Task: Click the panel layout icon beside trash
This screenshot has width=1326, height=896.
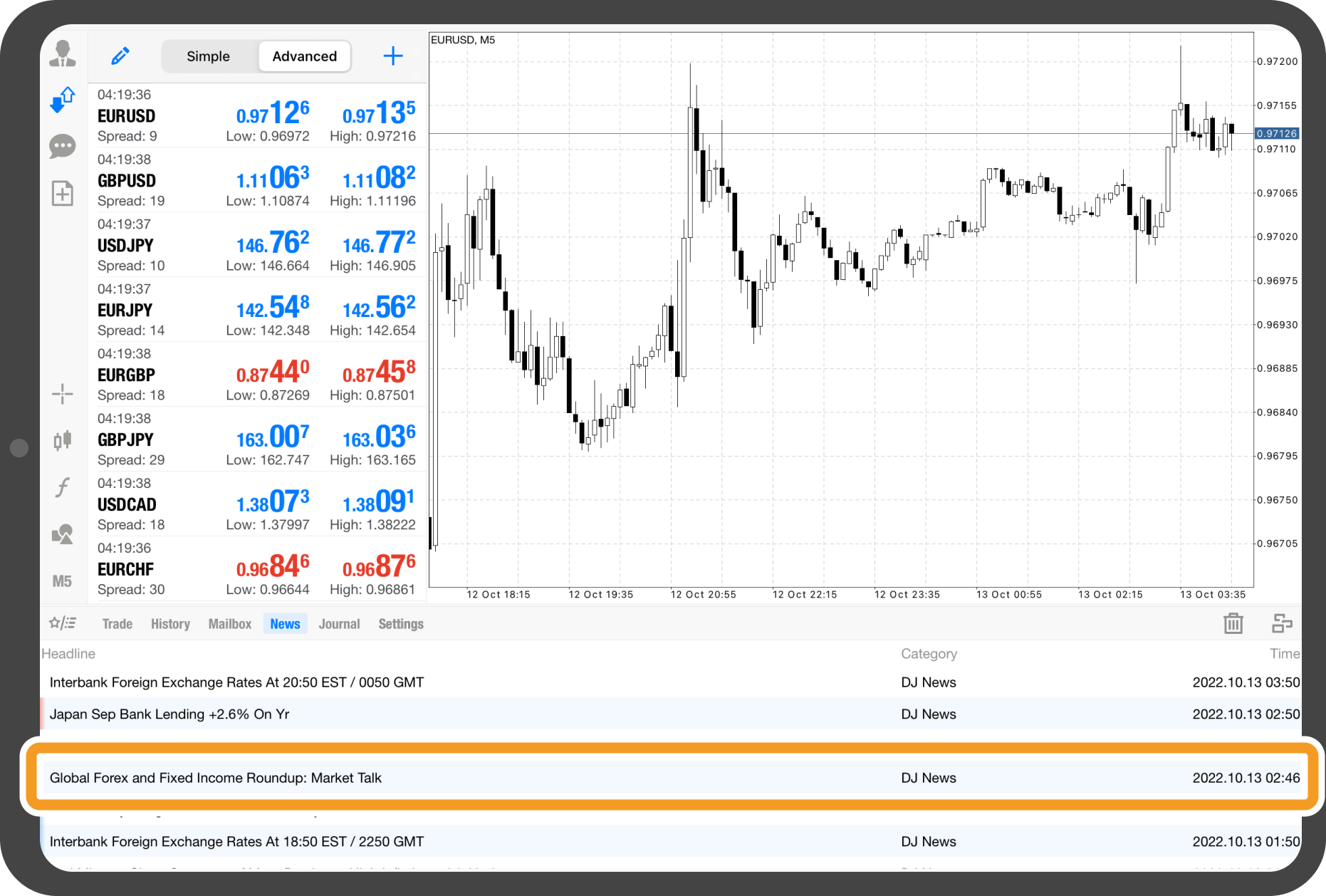Action: [x=1282, y=624]
